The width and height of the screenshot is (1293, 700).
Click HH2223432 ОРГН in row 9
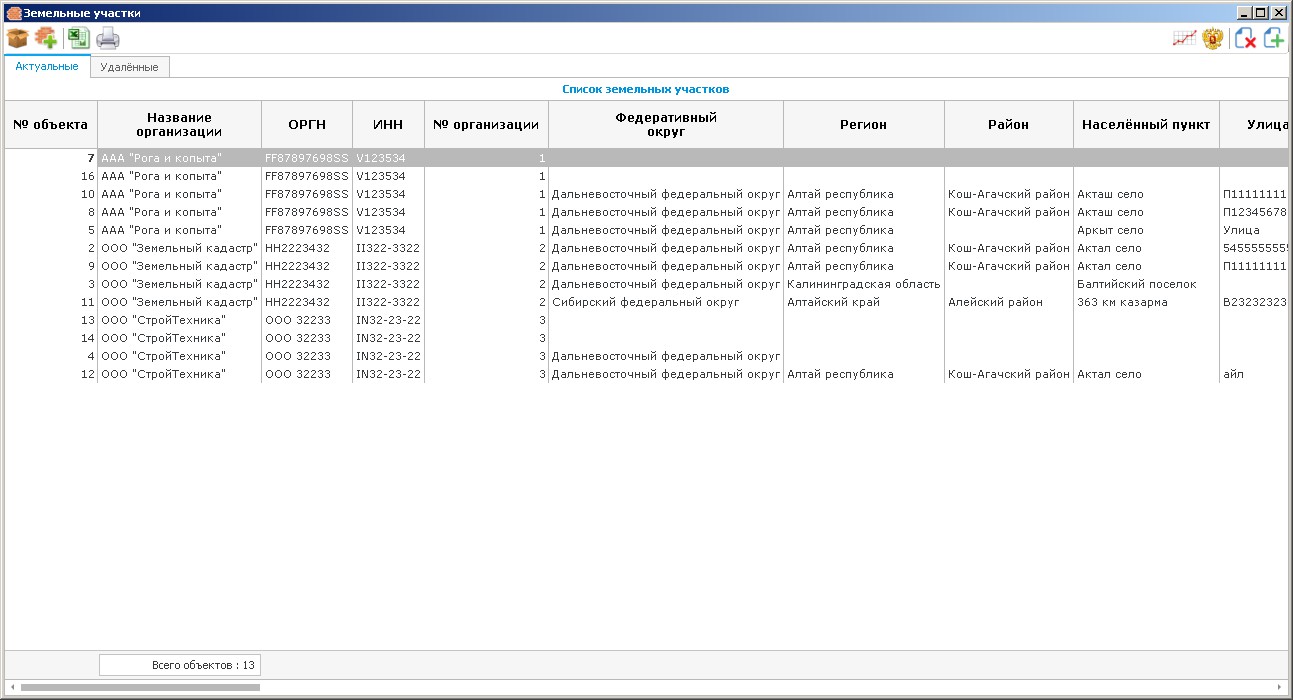pos(307,266)
